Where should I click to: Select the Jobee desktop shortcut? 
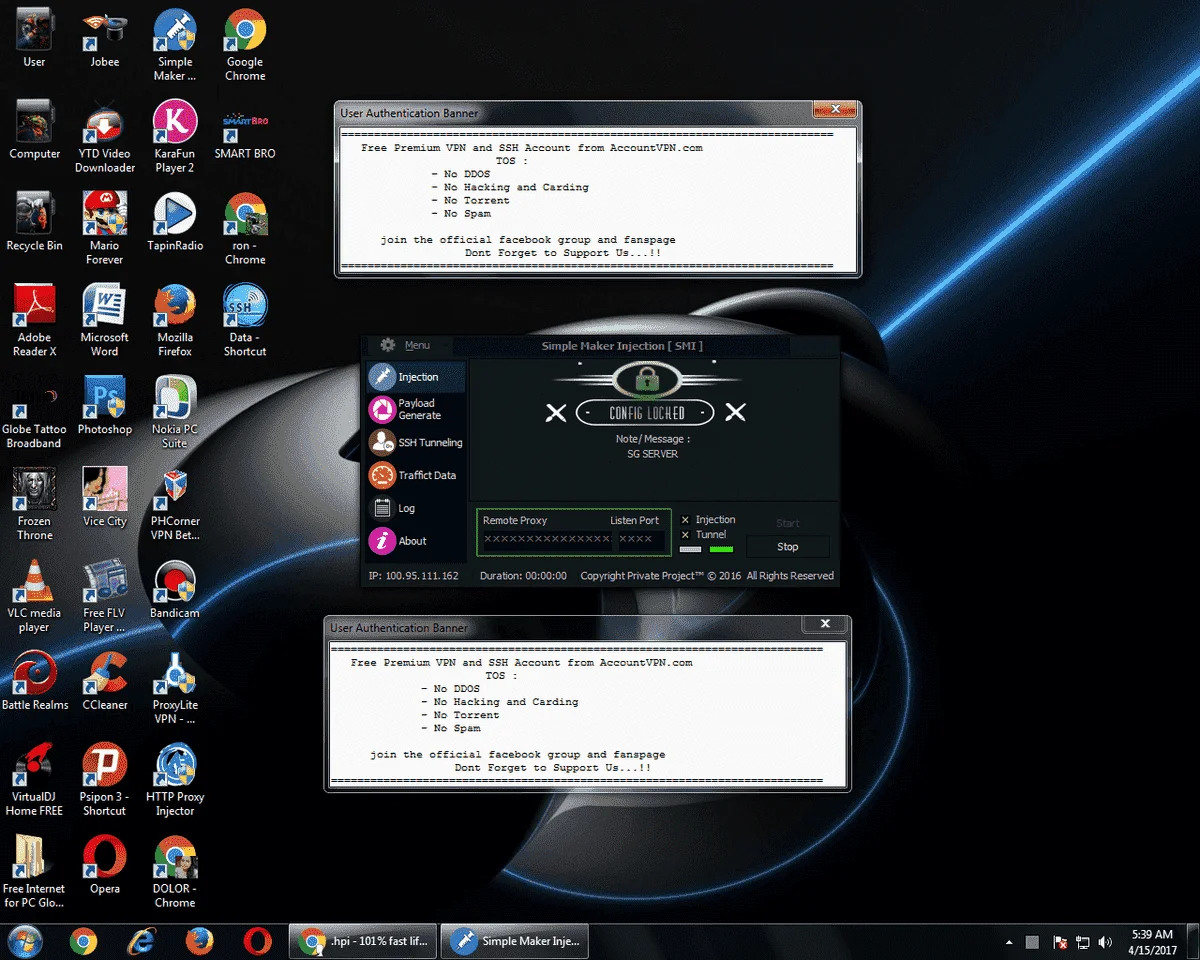pos(105,40)
